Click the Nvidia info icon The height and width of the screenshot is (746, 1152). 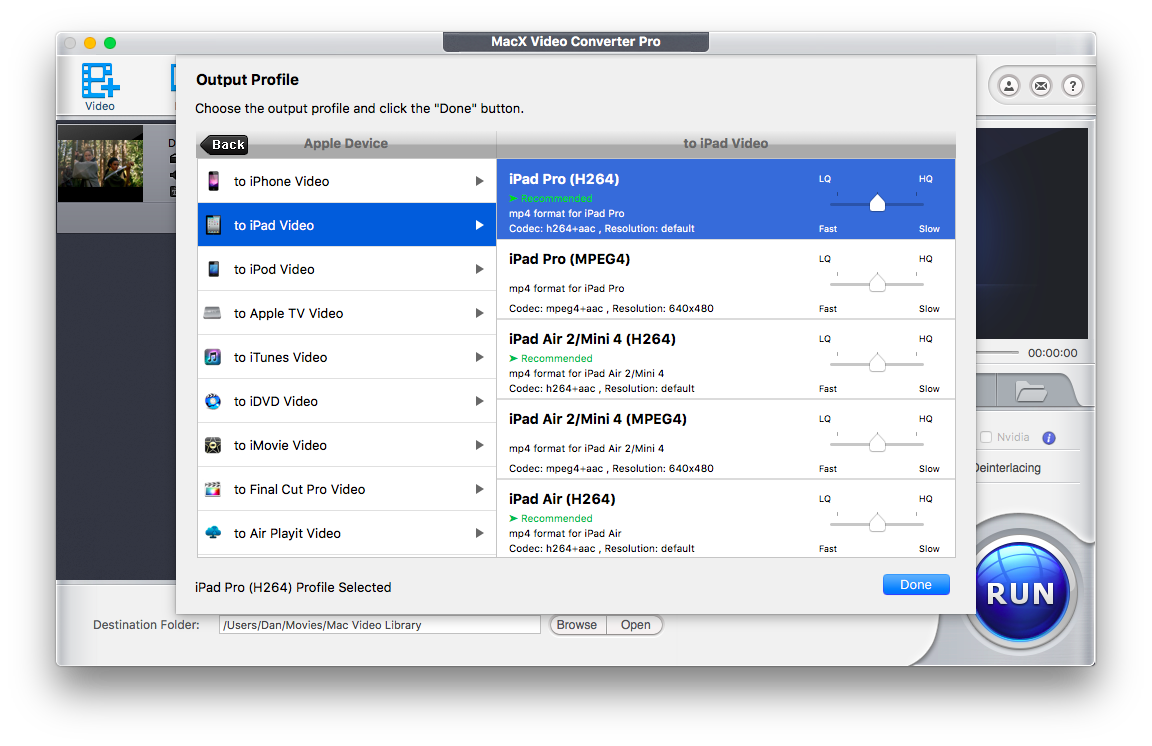[1049, 438]
